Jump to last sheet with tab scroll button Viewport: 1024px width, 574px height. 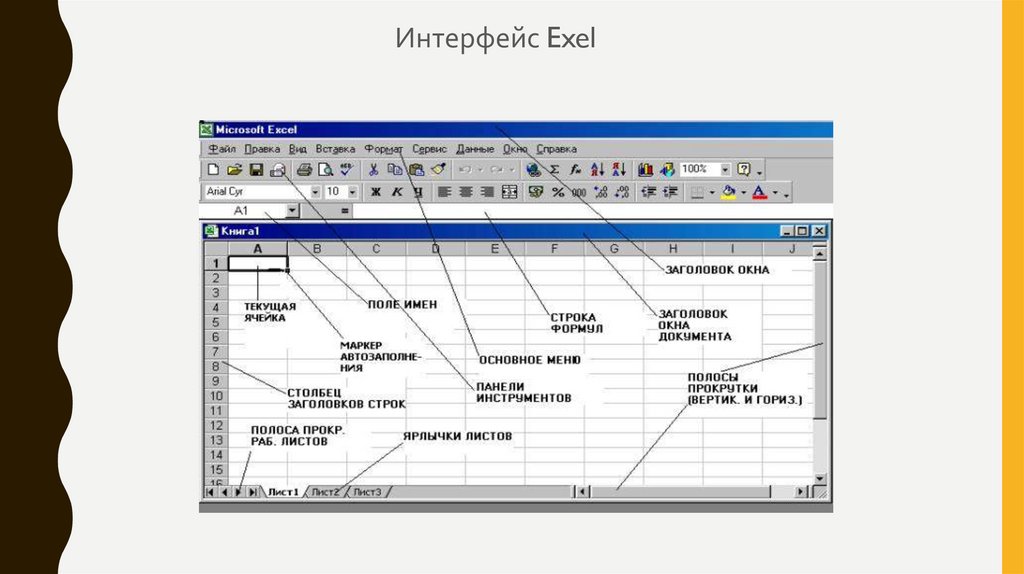(253, 492)
